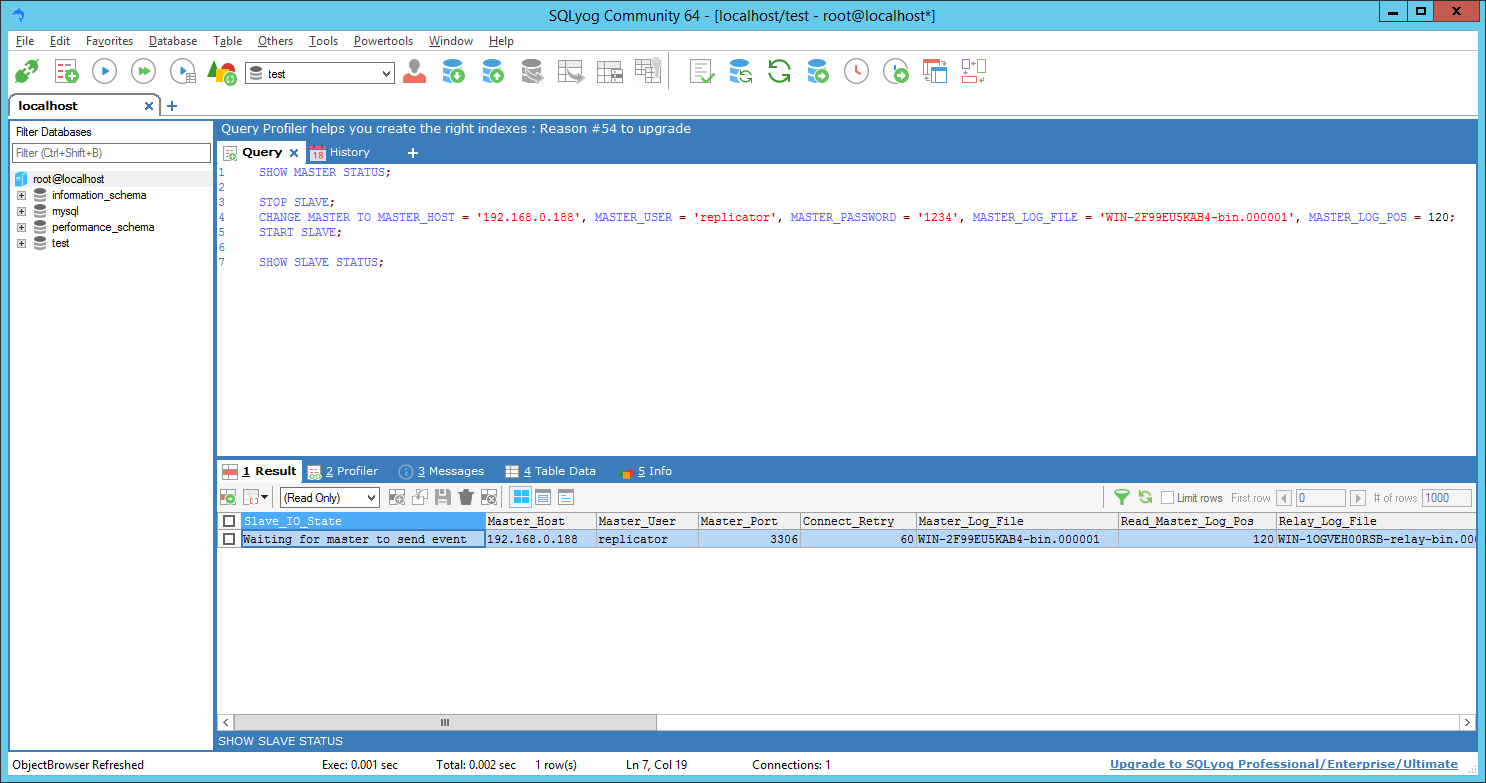Viewport: 1486px width, 783px height.
Task: Go to the next page of rows
Action: tap(1358, 498)
